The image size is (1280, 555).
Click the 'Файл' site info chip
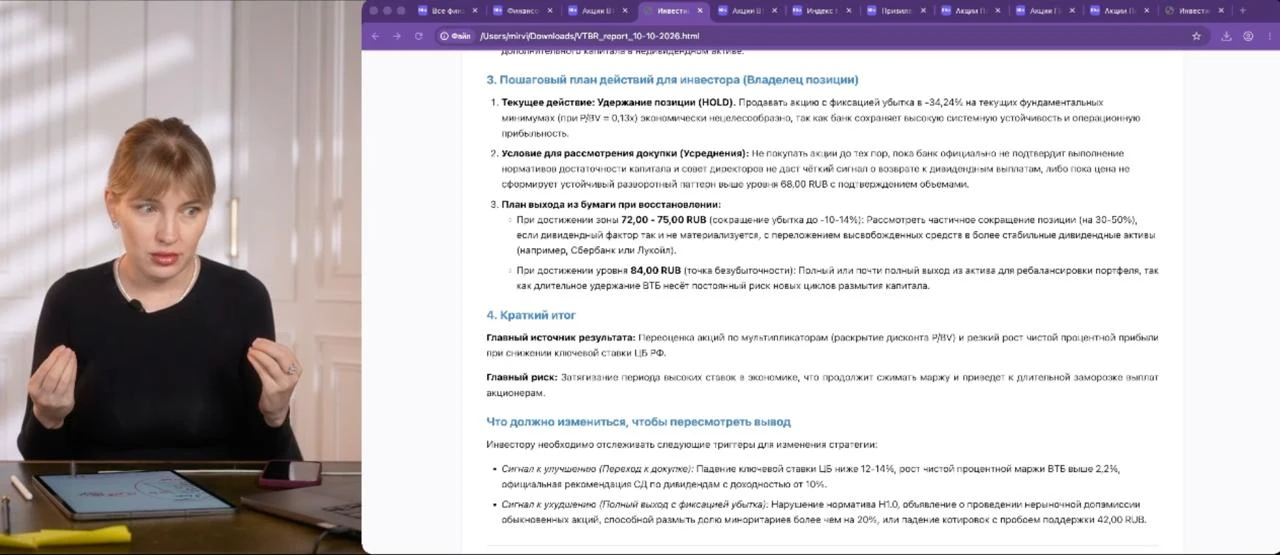[x=455, y=36]
